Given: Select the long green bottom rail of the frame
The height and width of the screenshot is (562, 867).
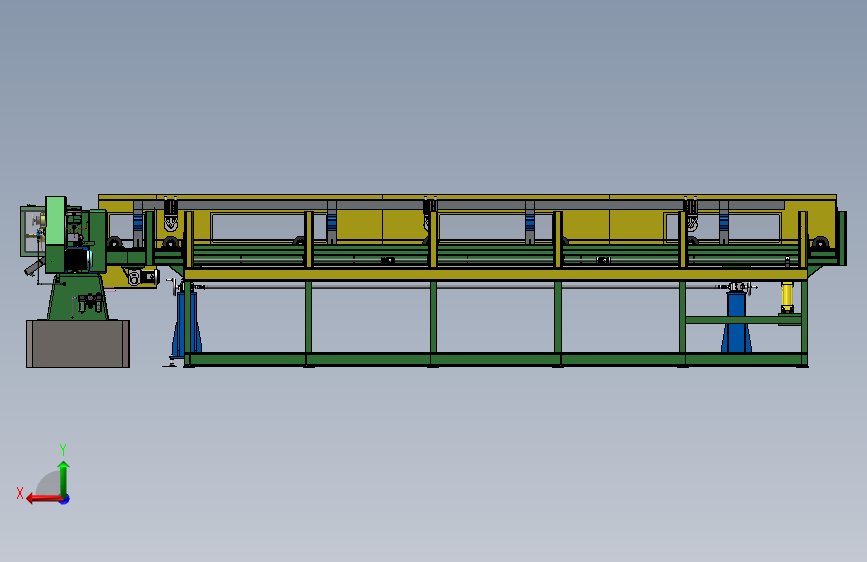Looking at the screenshot, I should coord(496,360).
